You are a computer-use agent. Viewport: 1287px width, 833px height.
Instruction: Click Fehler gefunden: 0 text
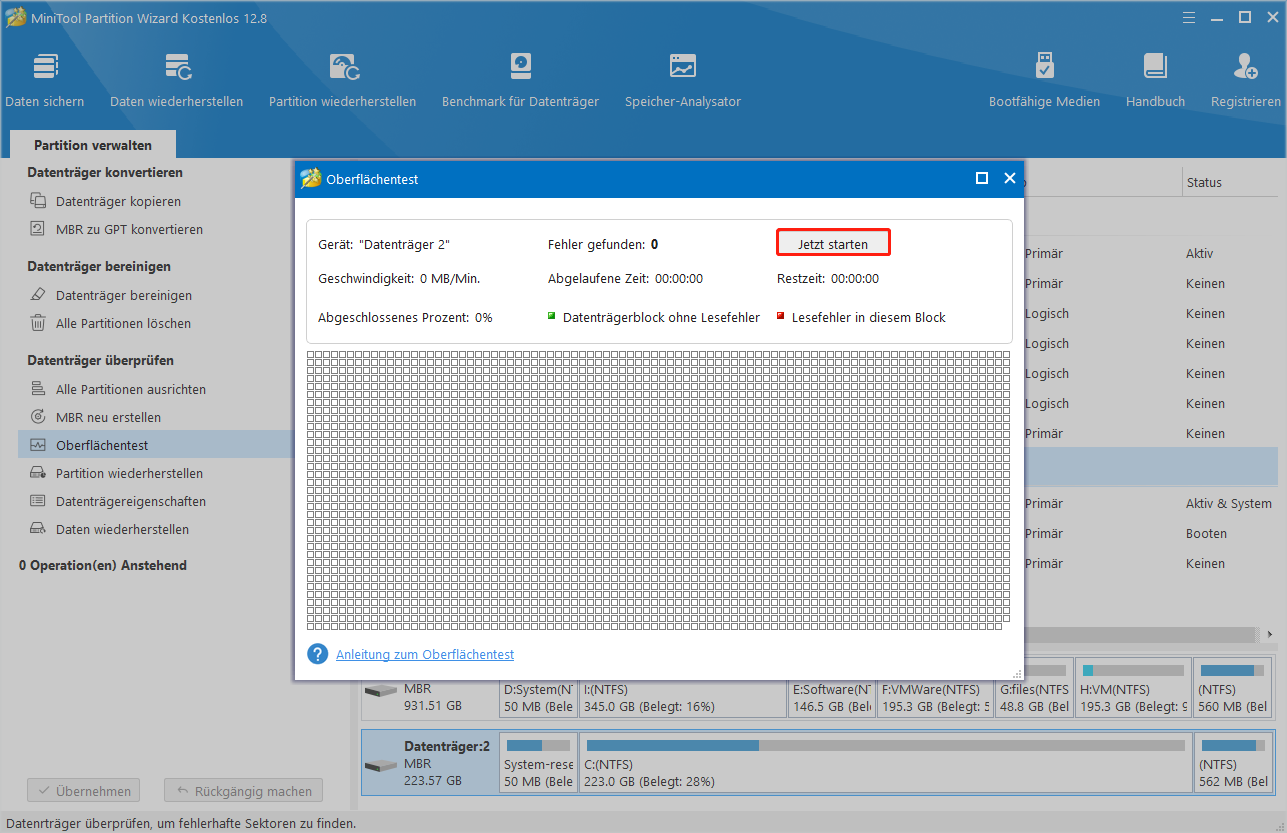[x=603, y=244]
